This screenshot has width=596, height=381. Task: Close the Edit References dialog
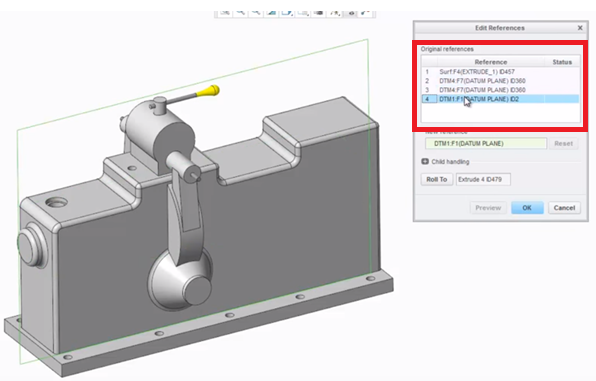(580, 28)
